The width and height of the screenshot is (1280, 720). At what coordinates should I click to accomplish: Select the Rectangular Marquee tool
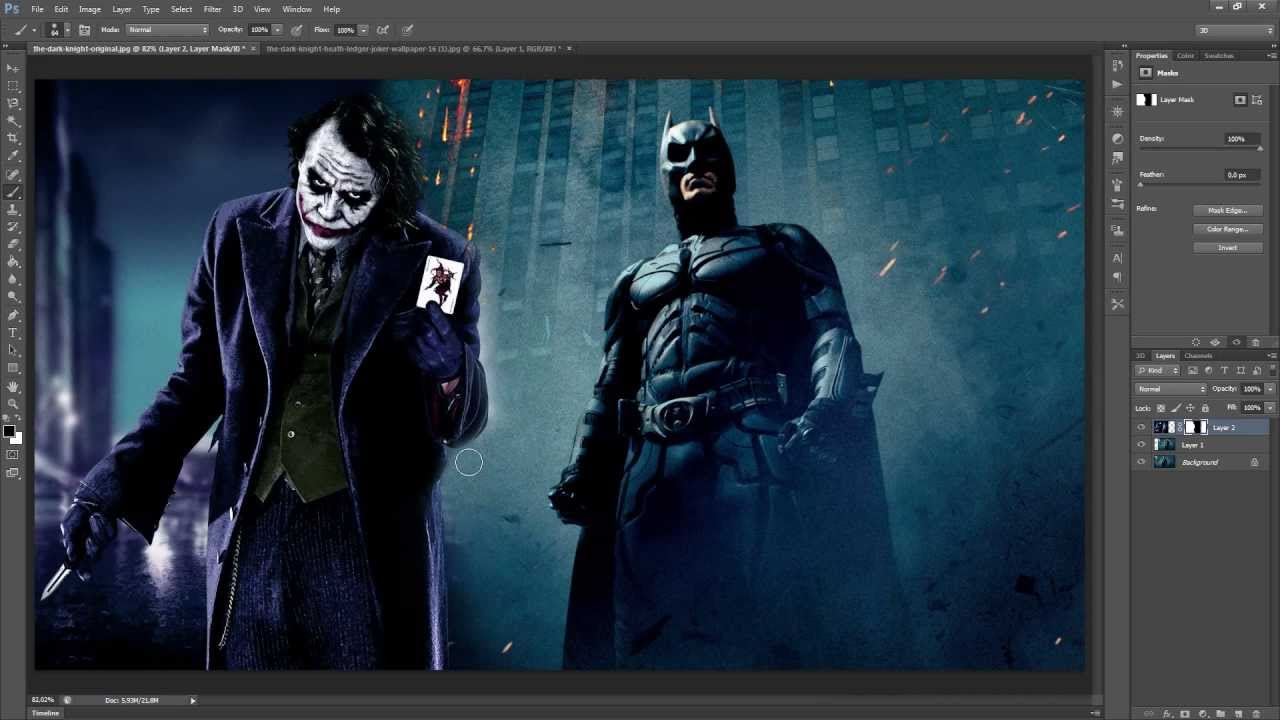point(13,86)
